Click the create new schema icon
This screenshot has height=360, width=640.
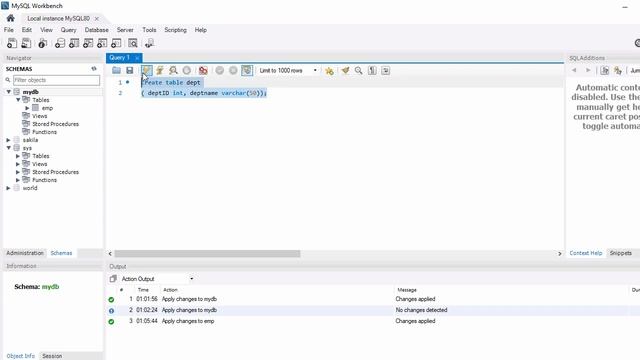pyautogui.click(x=60, y=43)
